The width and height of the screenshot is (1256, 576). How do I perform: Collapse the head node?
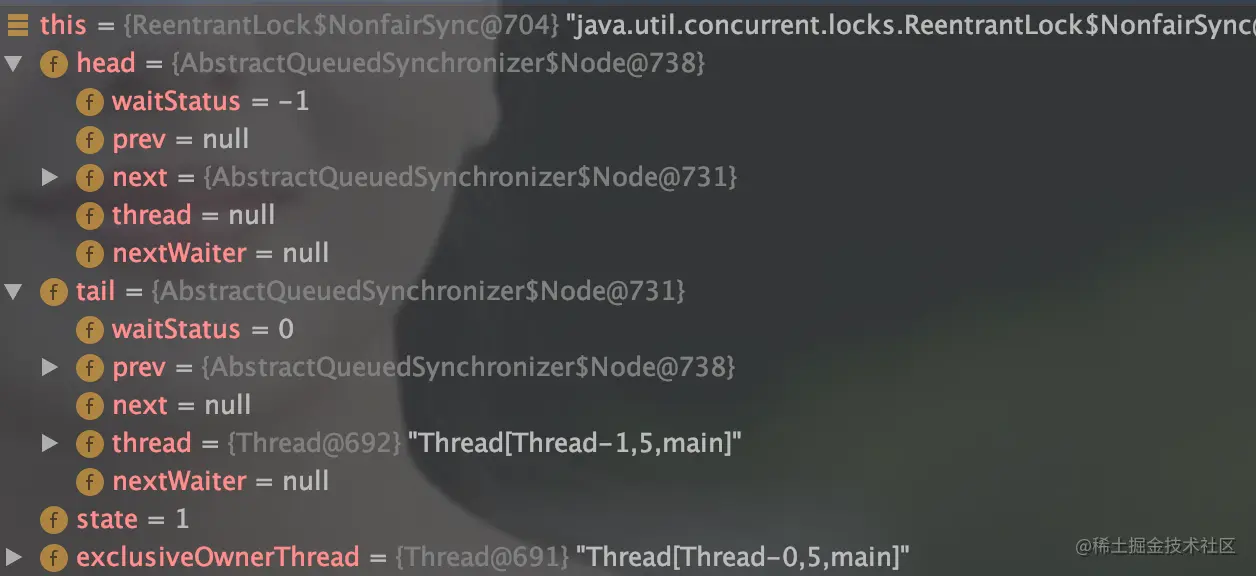click(13, 64)
